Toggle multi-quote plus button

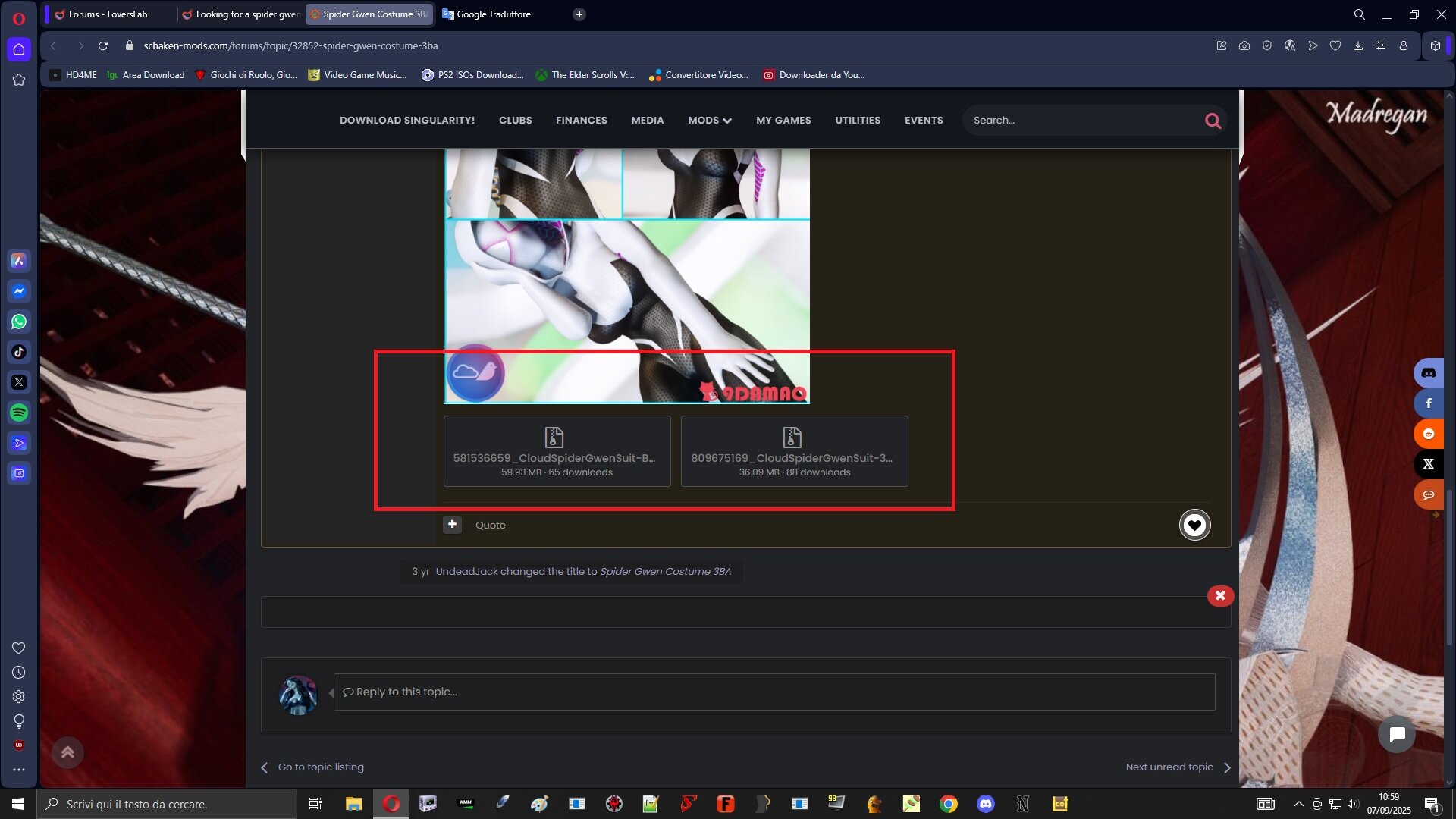tap(453, 525)
